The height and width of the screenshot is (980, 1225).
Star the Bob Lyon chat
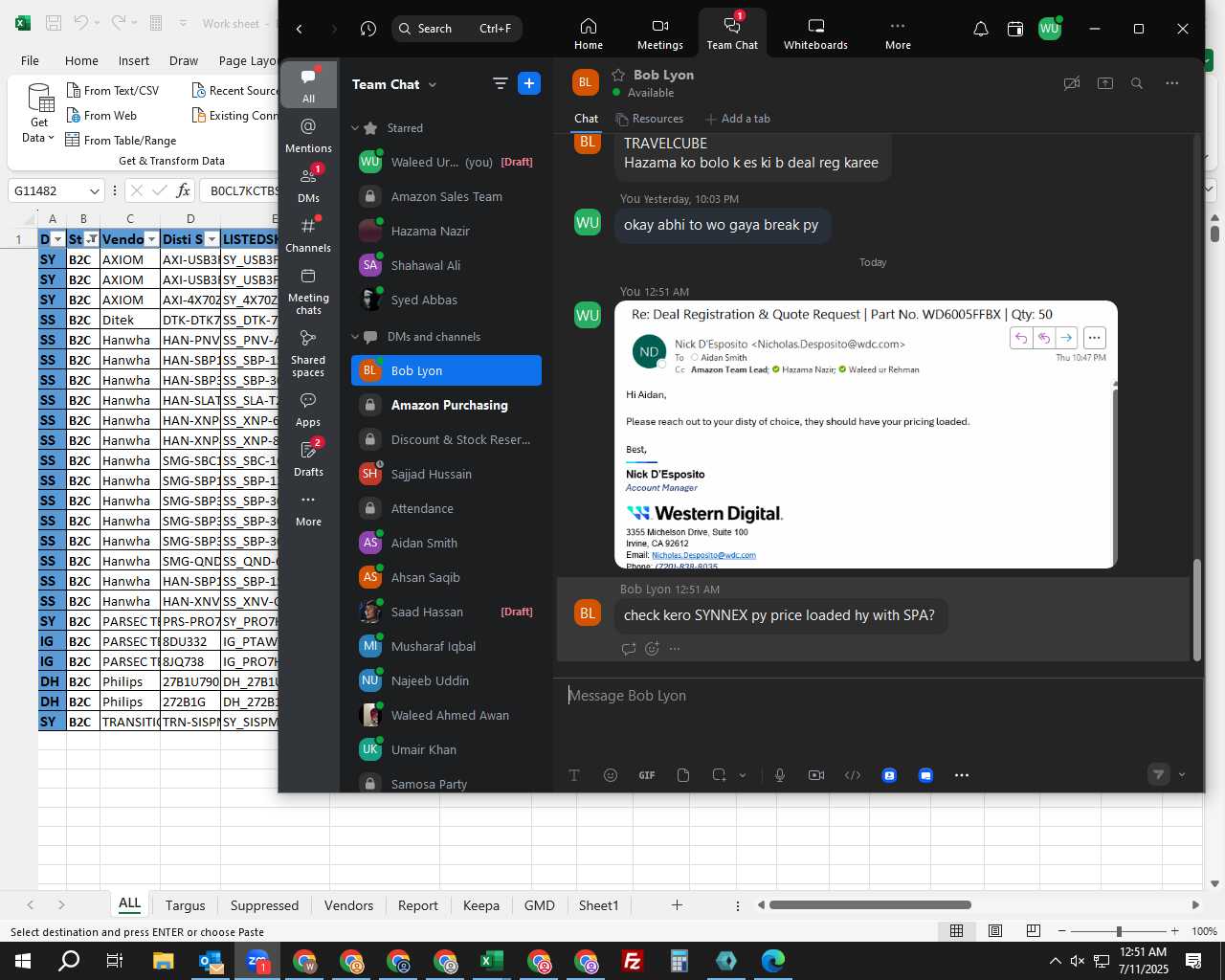click(x=618, y=75)
